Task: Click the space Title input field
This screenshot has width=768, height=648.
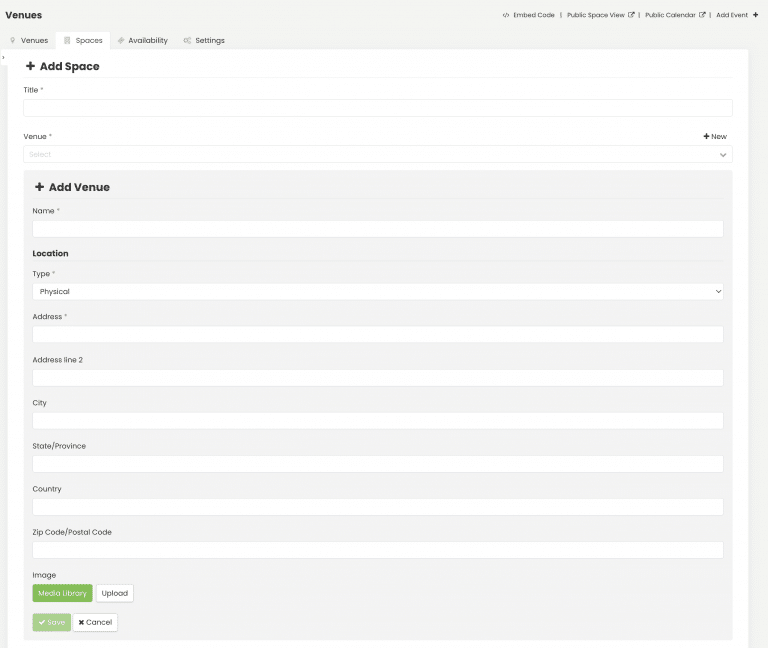Action: (377, 108)
